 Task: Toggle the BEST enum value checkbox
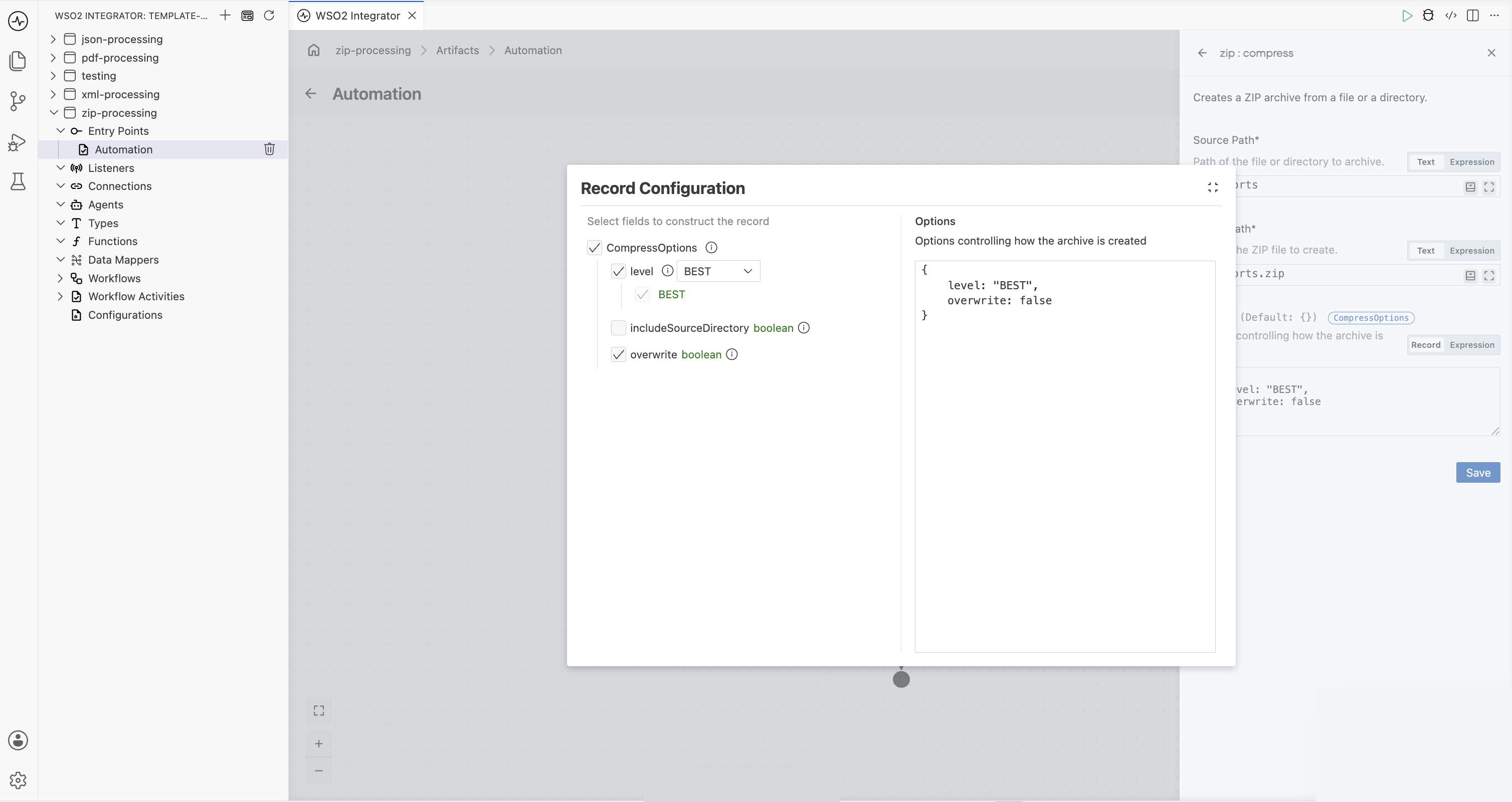click(643, 295)
